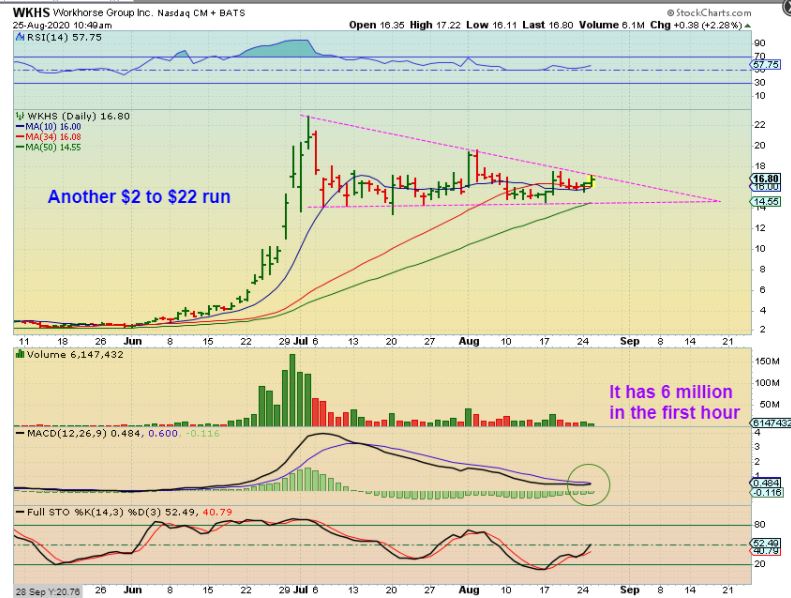Viewport: 791px width, 598px height.
Task: Click the Chg +0.38 (+2.28%) value
Action: coord(696,25)
